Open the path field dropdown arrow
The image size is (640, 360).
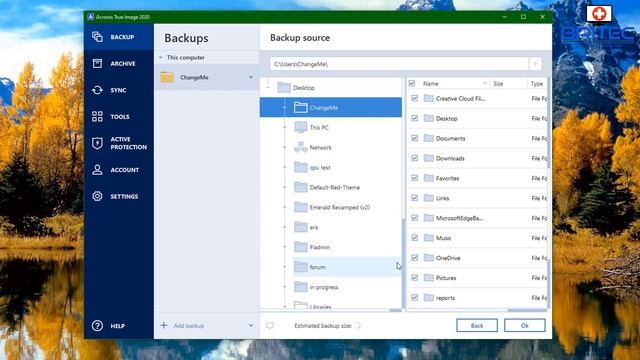pyautogui.click(x=536, y=64)
